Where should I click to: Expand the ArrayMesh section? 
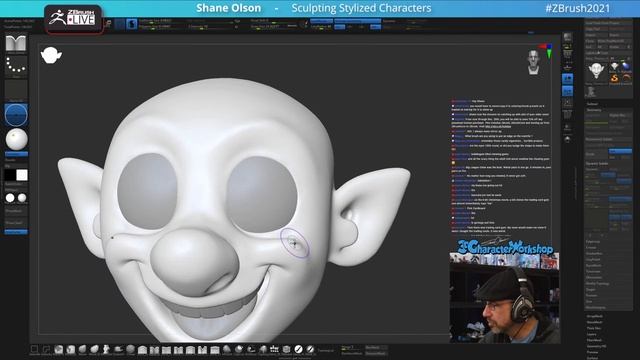pos(594,316)
